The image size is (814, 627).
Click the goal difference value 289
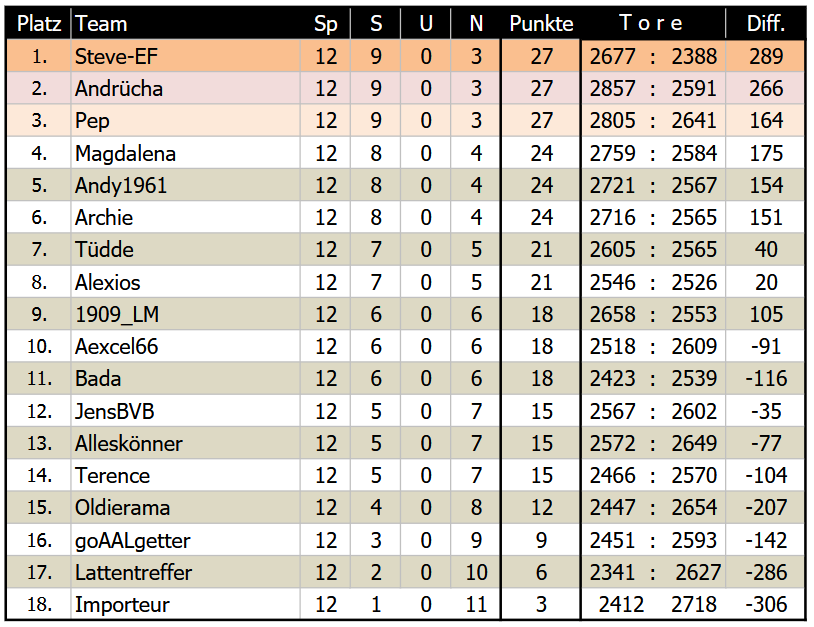pos(766,57)
